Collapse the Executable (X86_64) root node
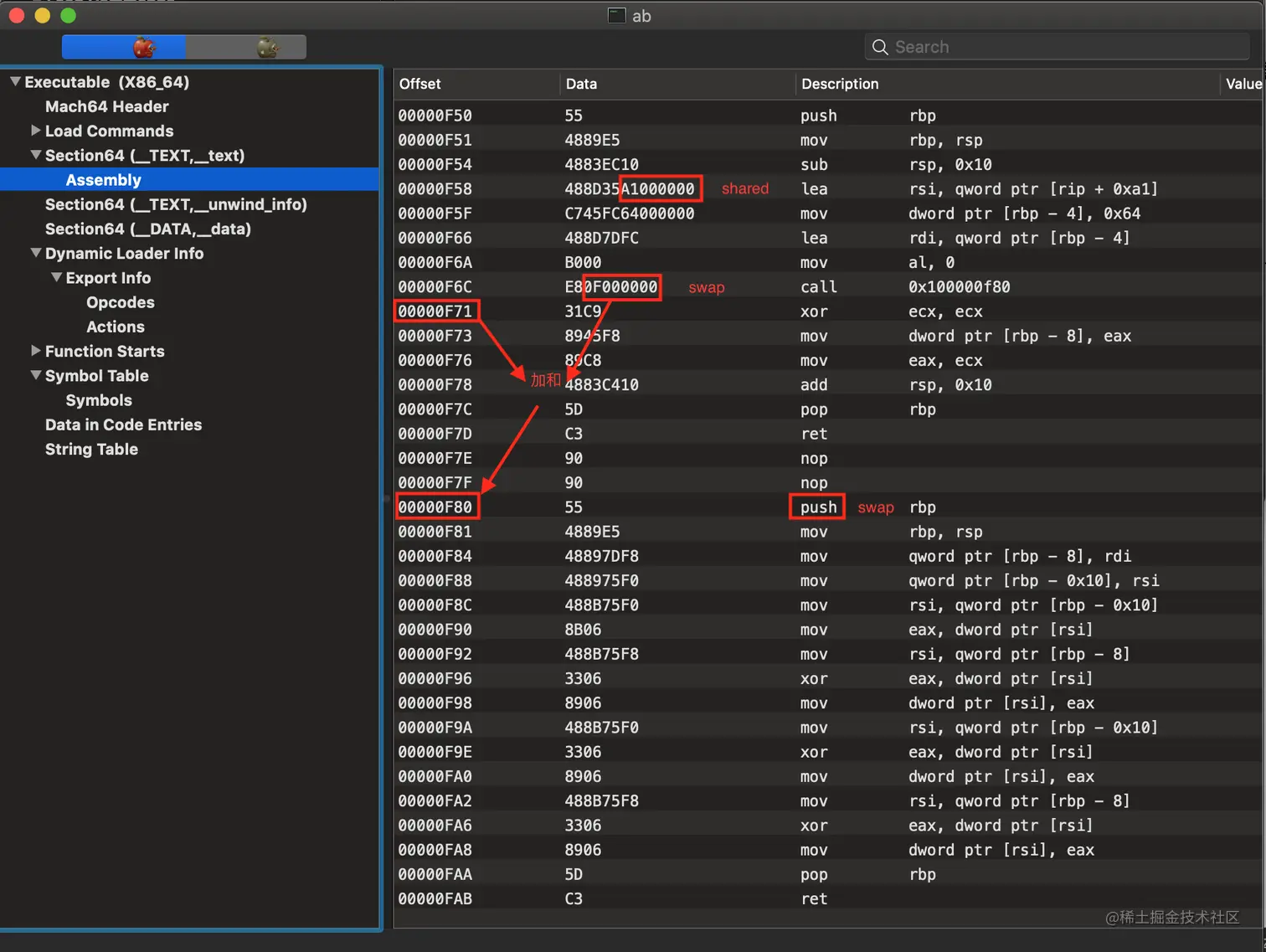Screen dimensions: 1266x952 pos(15,82)
